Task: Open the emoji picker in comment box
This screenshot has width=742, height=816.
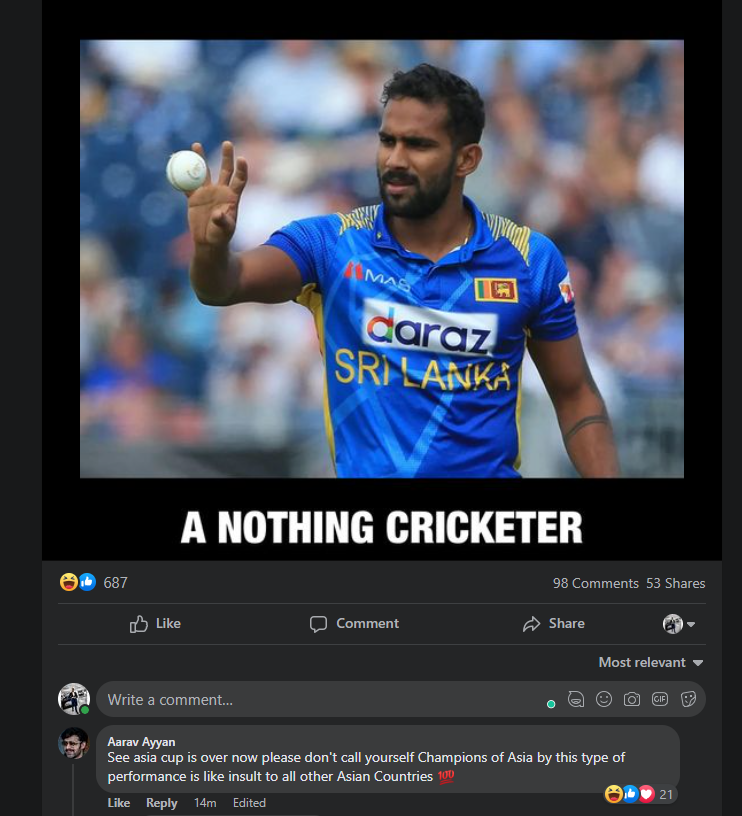Action: click(x=604, y=699)
